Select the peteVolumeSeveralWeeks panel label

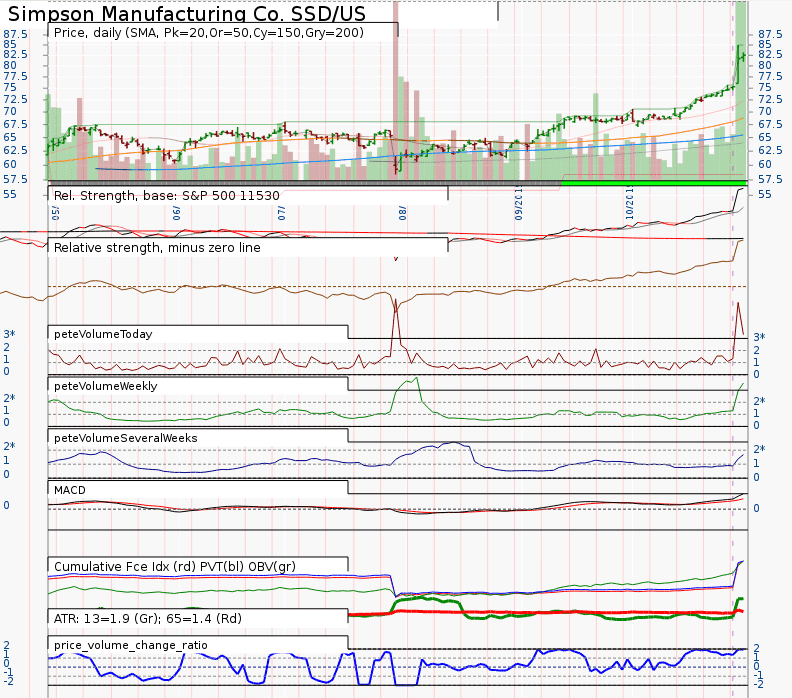click(x=126, y=438)
